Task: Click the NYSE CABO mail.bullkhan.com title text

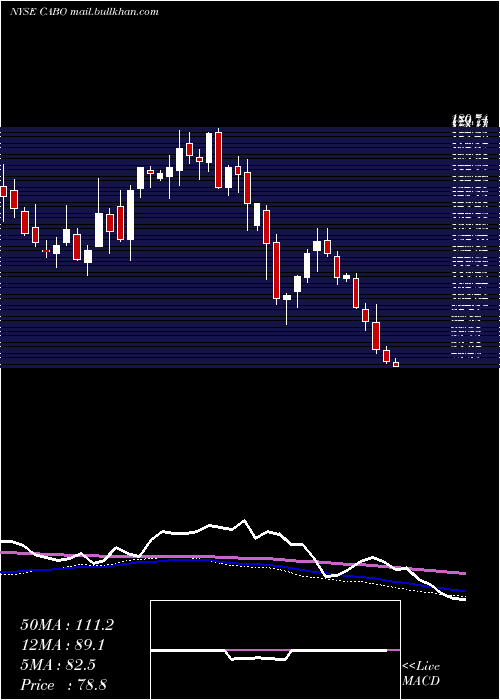Action: (84, 12)
